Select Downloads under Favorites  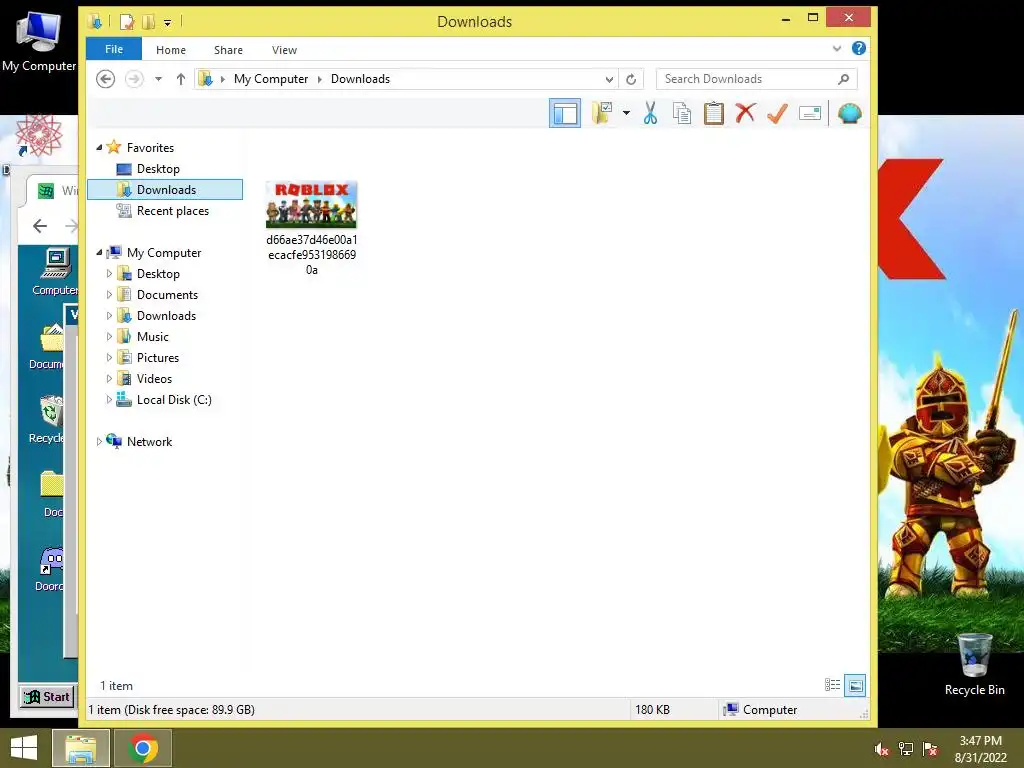pyautogui.click(x=165, y=189)
